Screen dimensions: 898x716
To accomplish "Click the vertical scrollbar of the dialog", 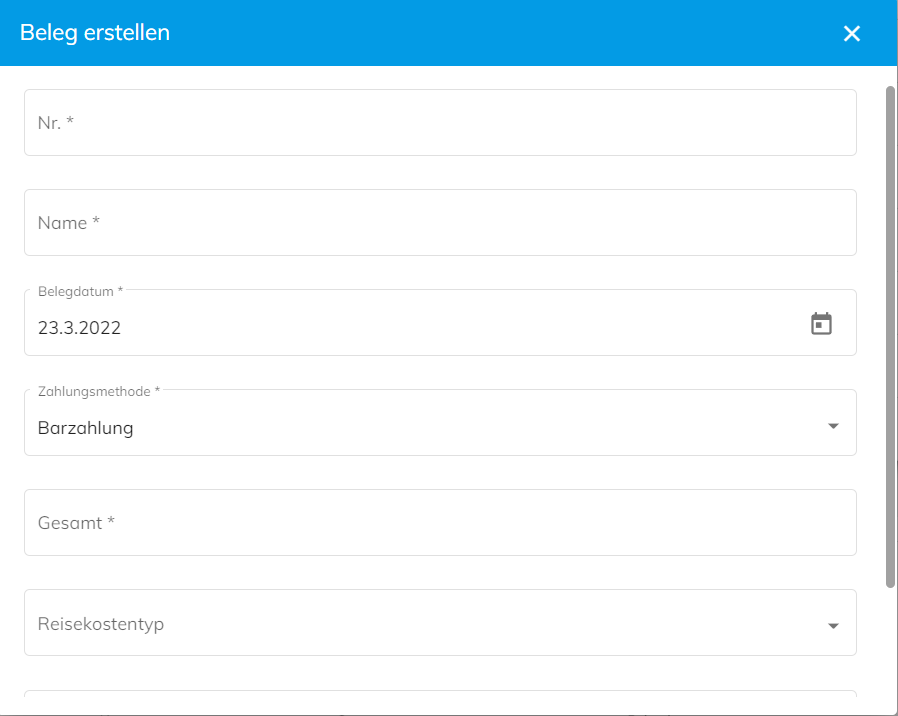I will (890, 337).
